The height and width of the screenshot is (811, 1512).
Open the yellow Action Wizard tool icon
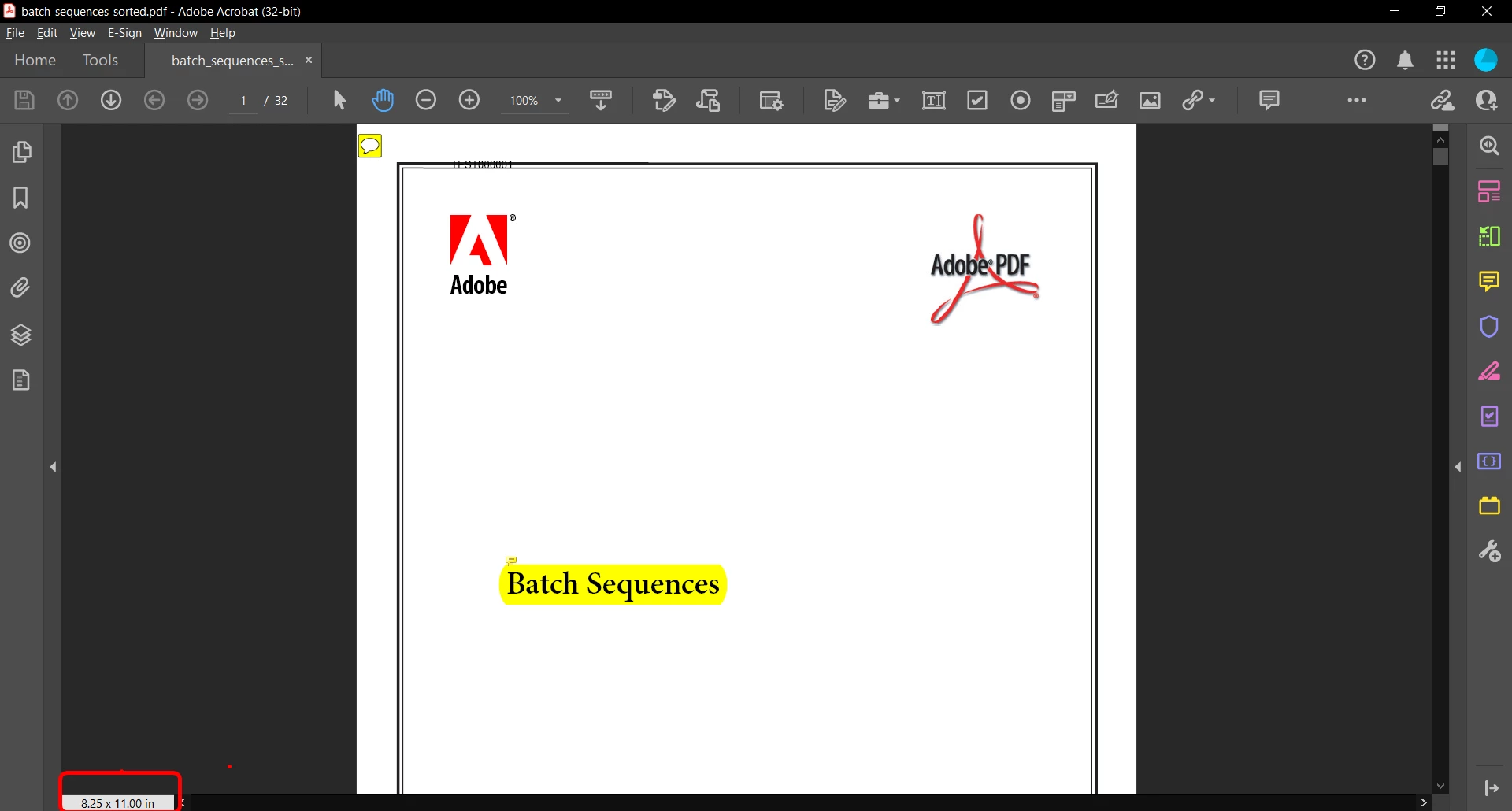tap(1489, 505)
